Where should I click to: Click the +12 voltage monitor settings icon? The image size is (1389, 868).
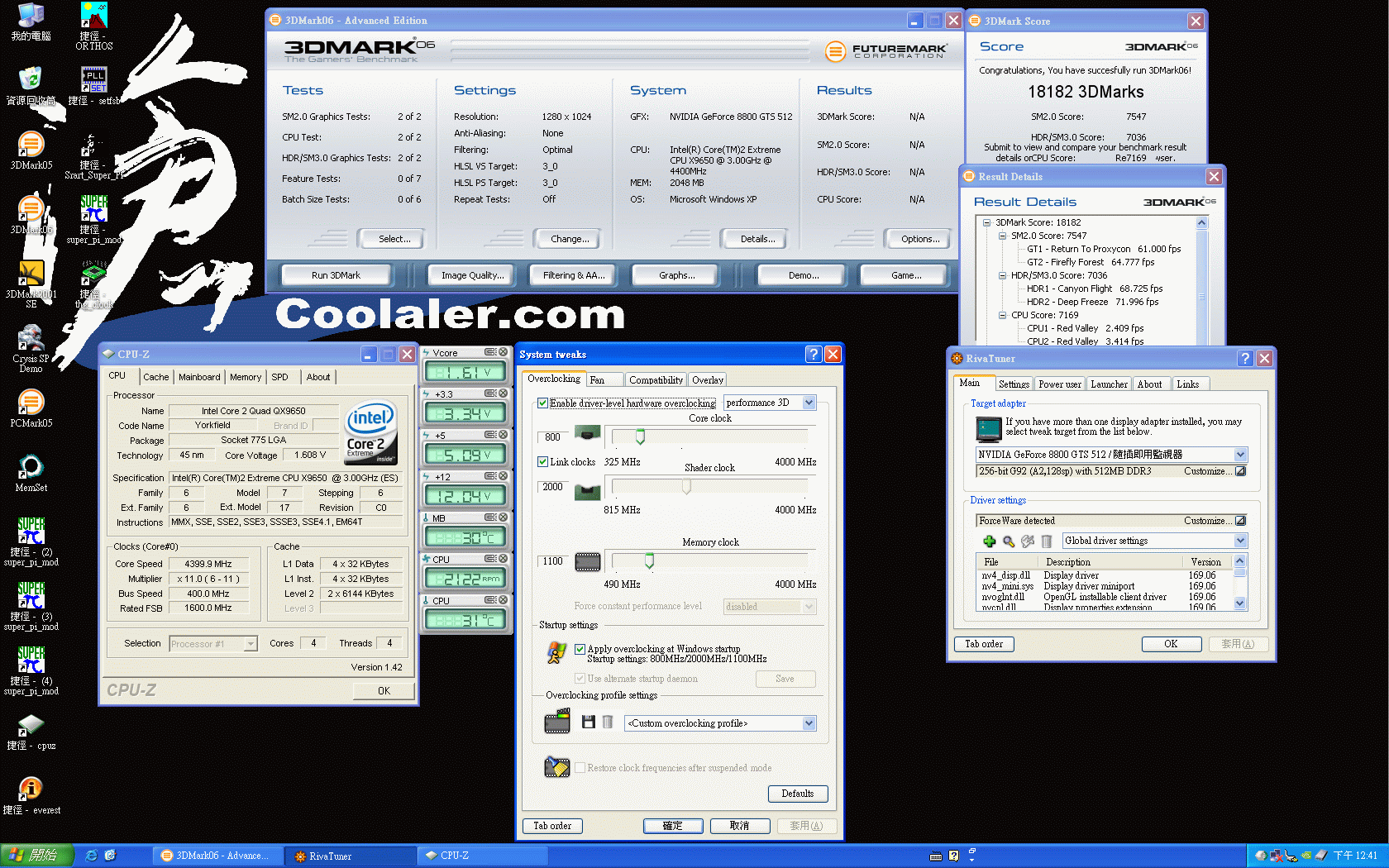(490, 476)
